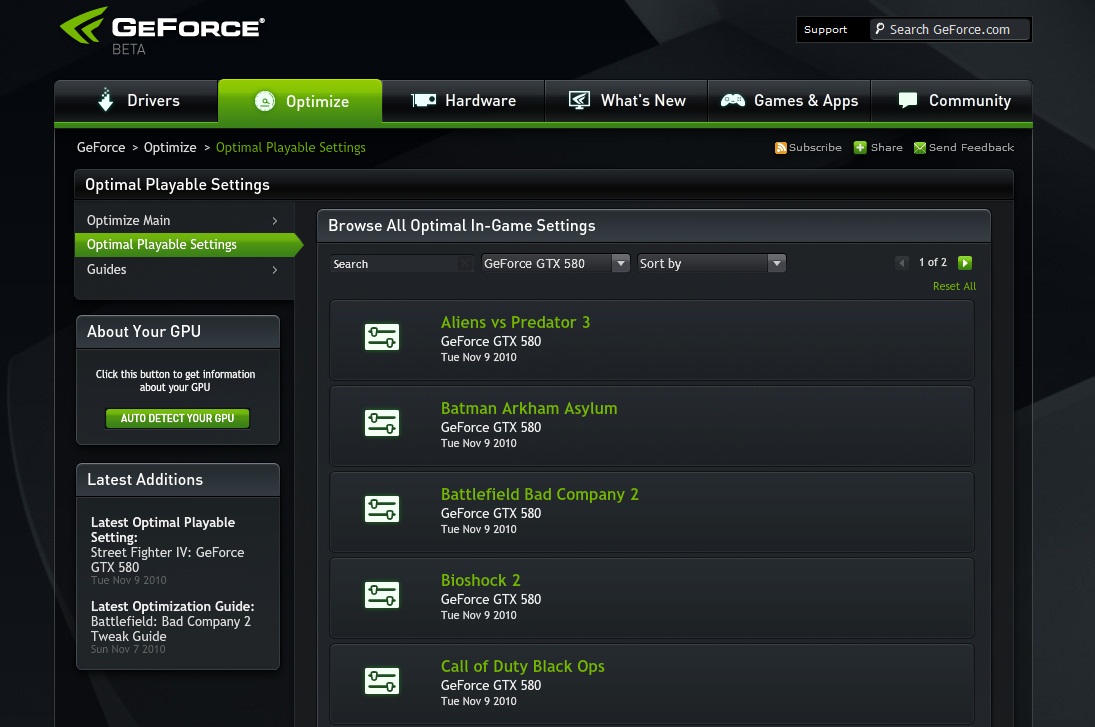
Task: Open Battlefield Bad Company 2 settings
Action: (540, 494)
